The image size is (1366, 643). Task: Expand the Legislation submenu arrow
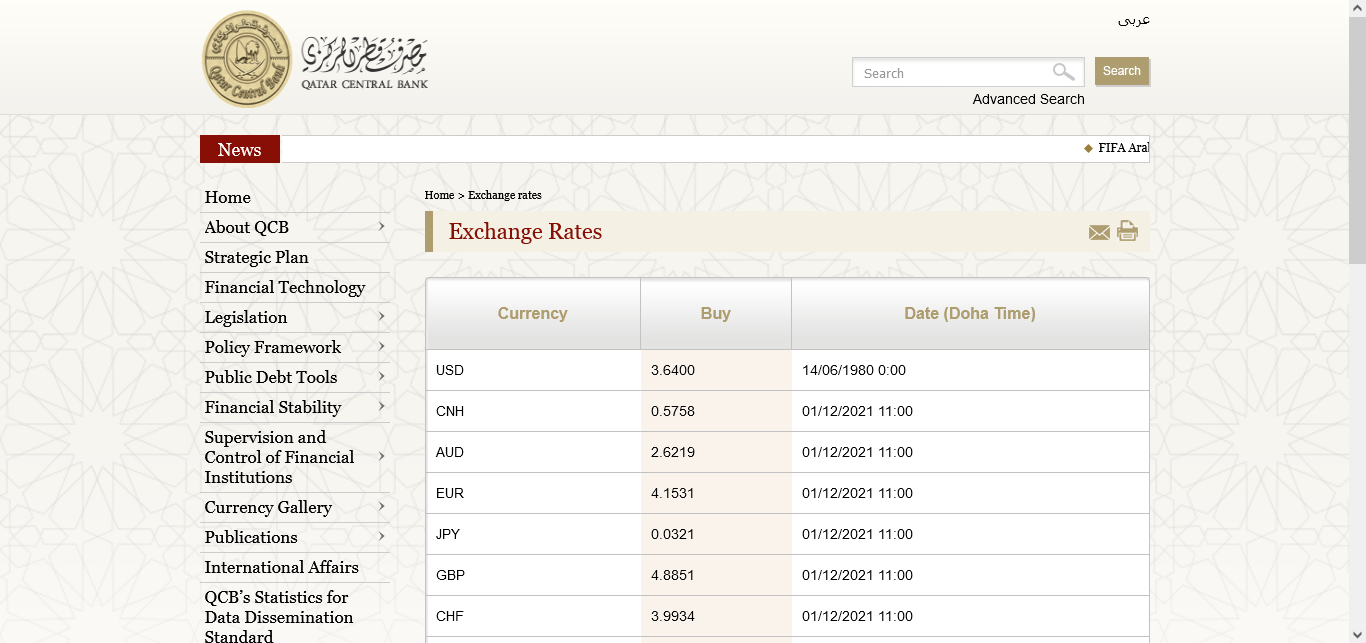381,317
